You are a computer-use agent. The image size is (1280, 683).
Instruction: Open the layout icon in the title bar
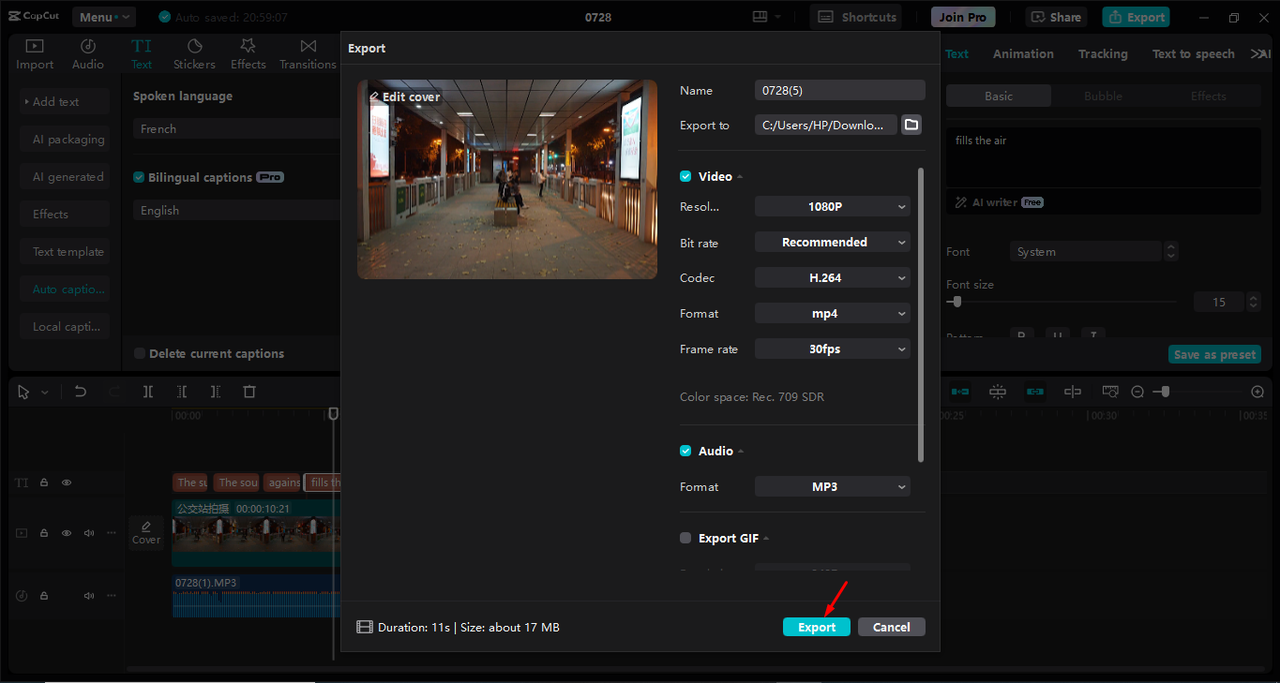[x=767, y=17]
